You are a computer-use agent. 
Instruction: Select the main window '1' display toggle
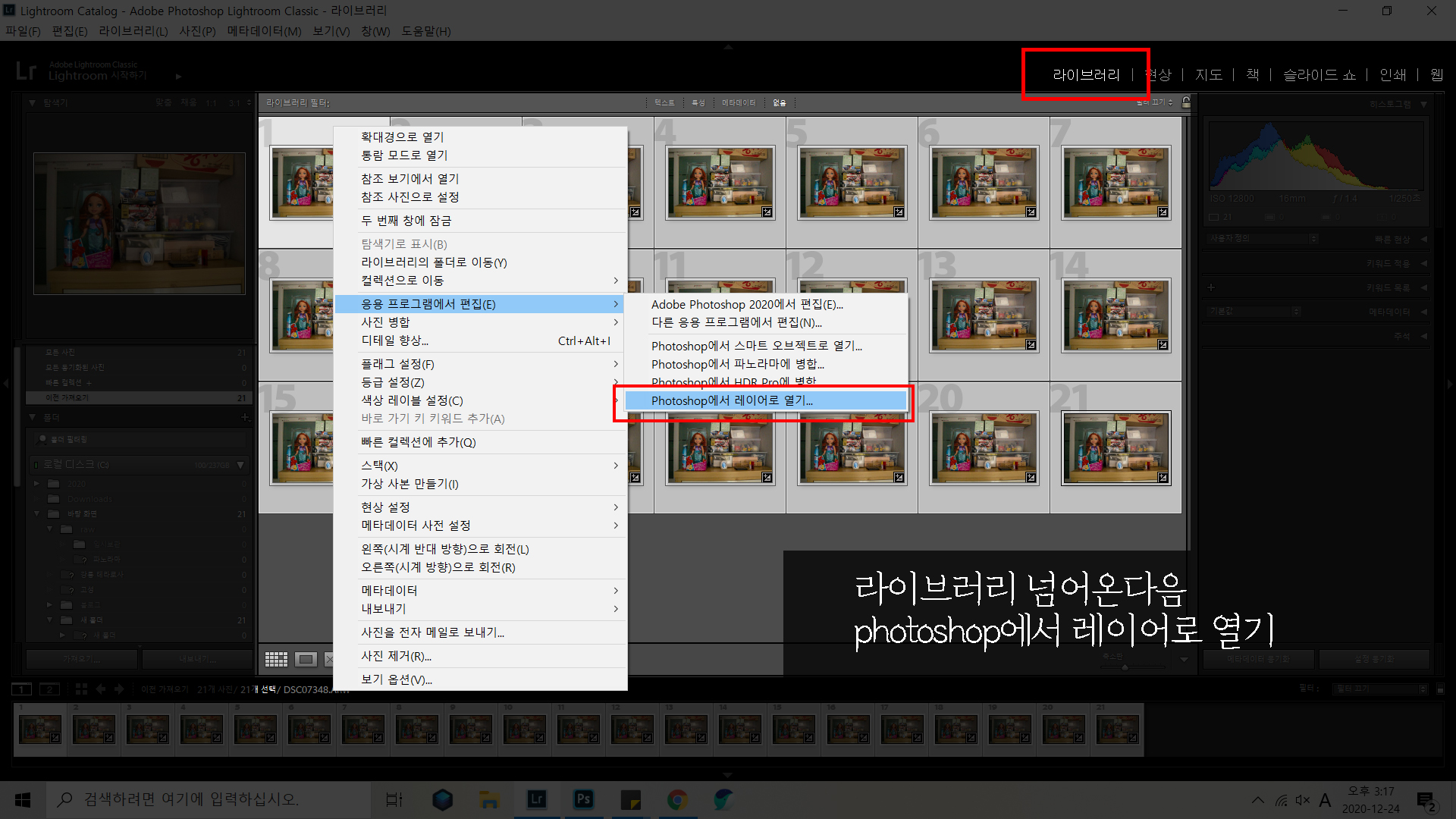coord(22,689)
